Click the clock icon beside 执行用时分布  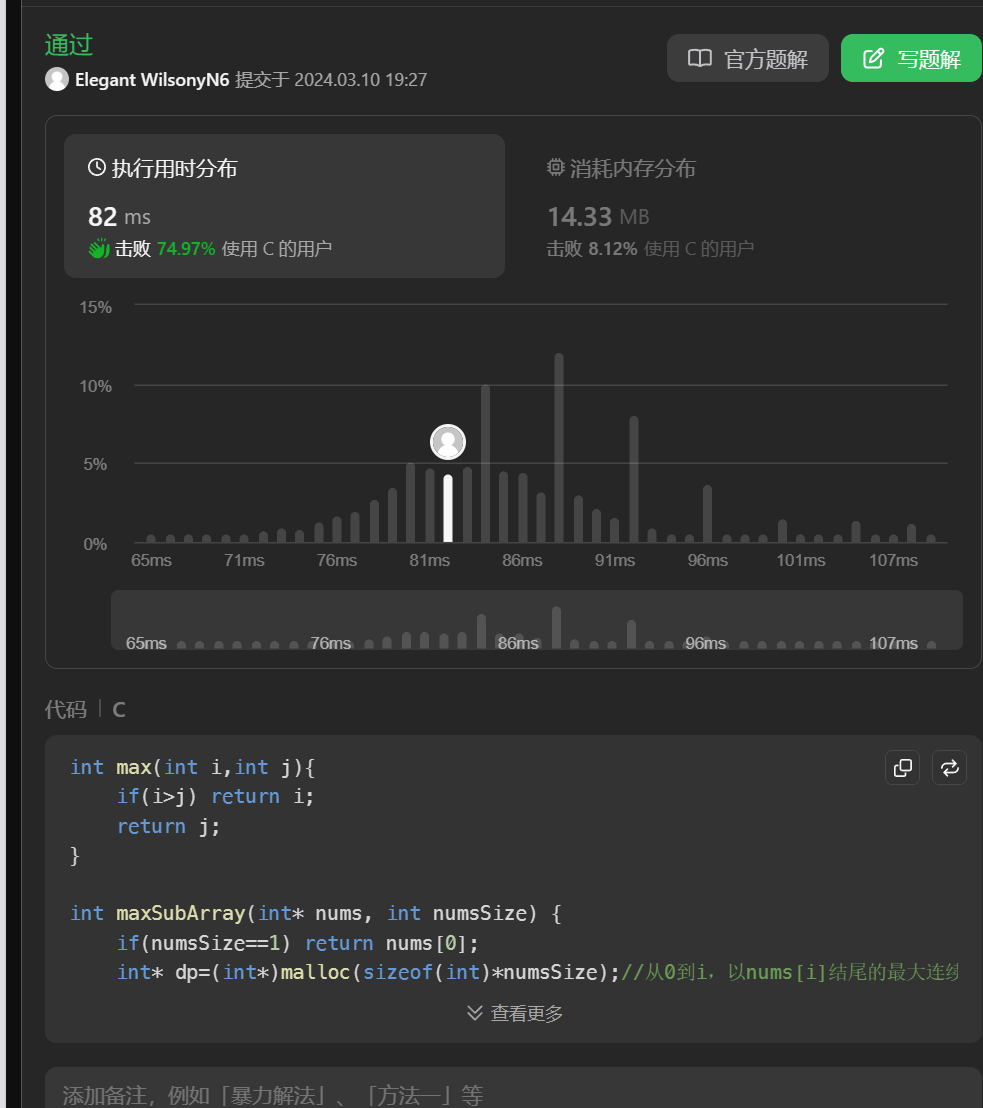tap(97, 168)
